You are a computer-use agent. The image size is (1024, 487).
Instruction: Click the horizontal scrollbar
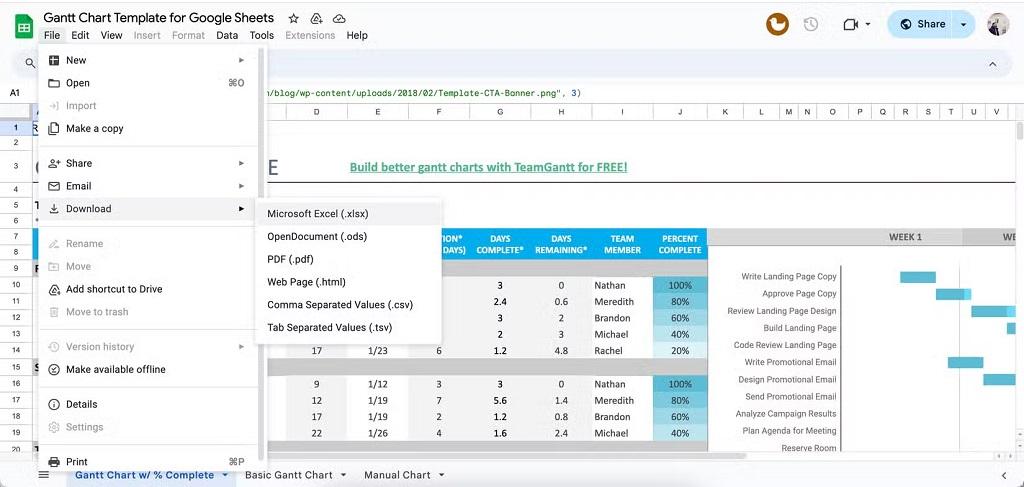coord(509,455)
